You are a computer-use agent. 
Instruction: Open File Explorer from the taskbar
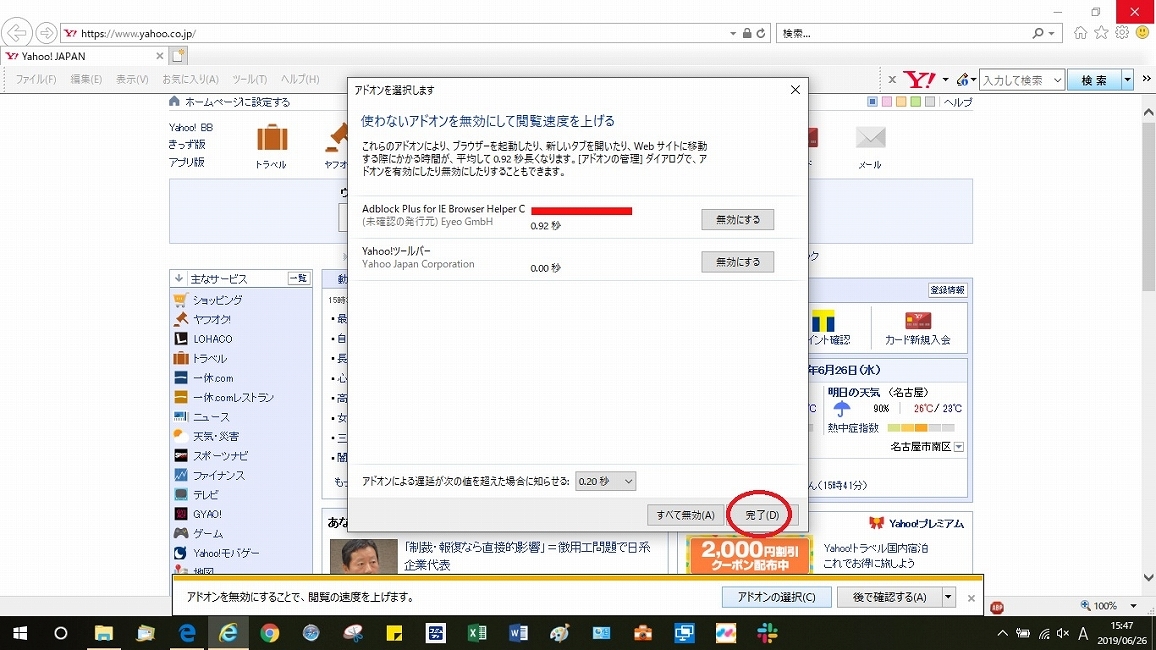point(103,633)
